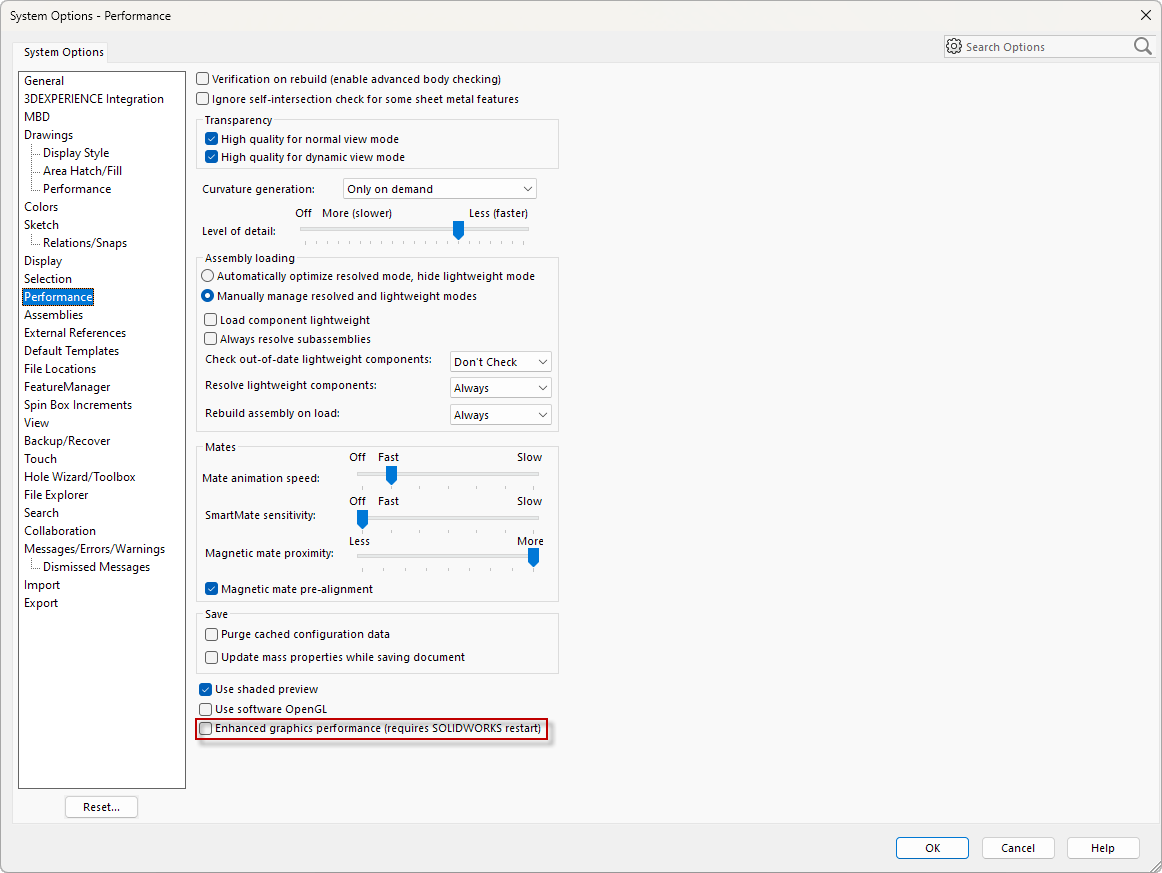Click inside the Search Options field
This screenshot has height=873, width=1162.
(x=1040, y=46)
